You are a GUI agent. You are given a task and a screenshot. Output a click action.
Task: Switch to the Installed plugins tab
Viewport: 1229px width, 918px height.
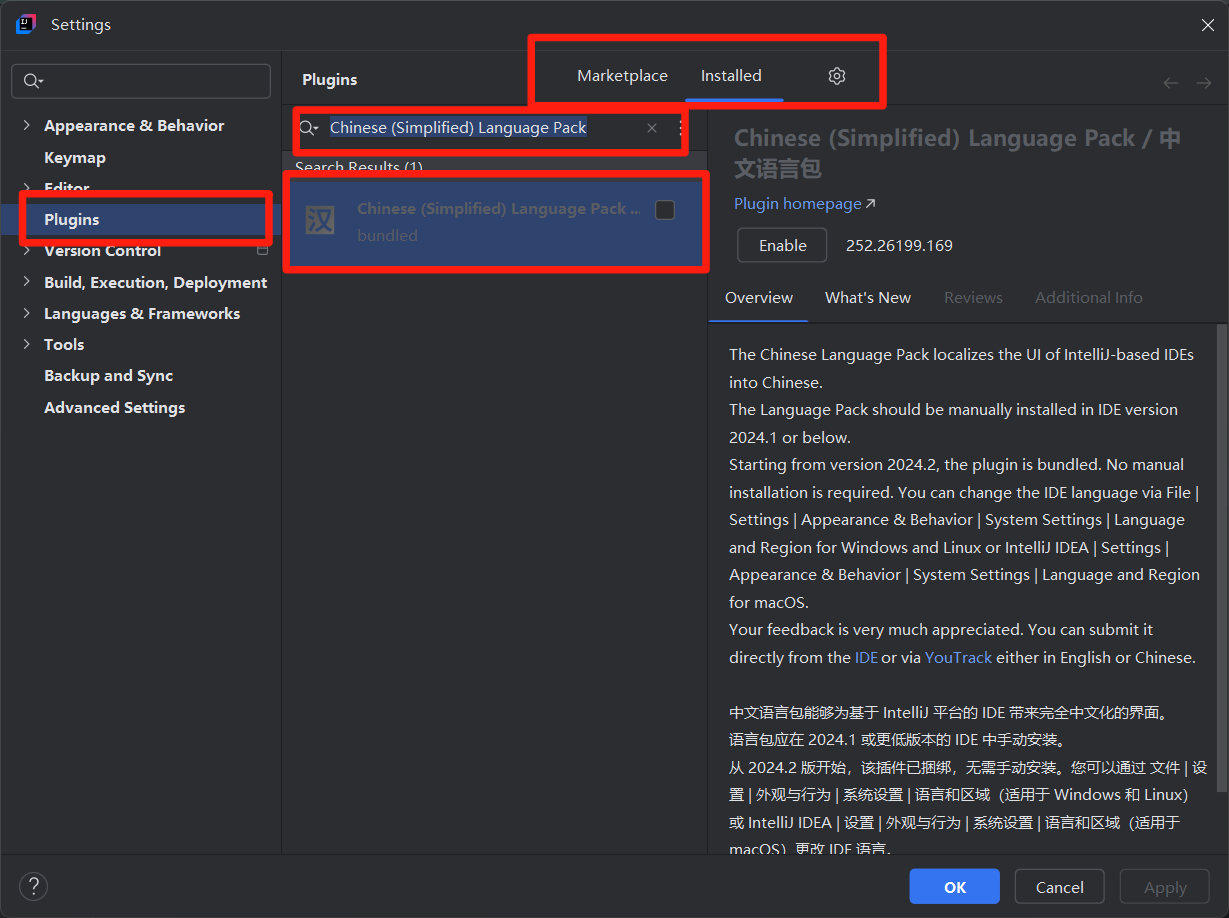coord(731,76)
